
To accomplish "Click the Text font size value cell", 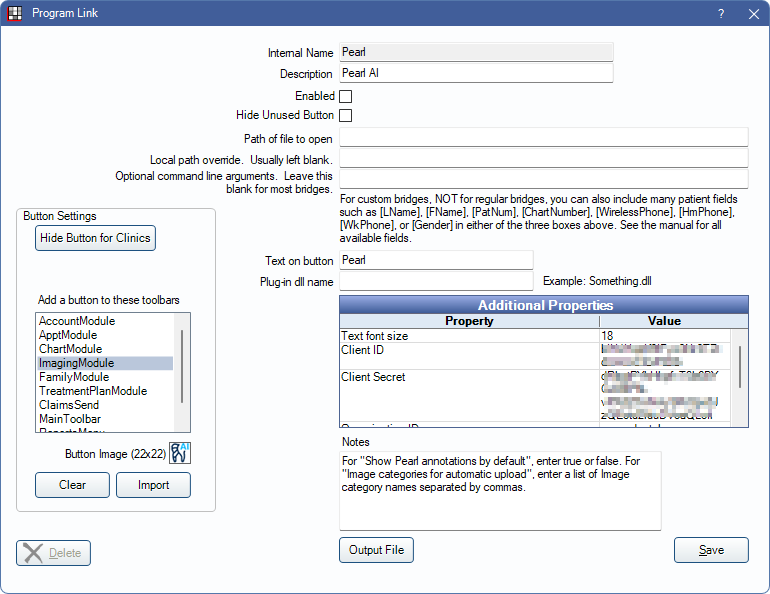I will tap(664, 336).
